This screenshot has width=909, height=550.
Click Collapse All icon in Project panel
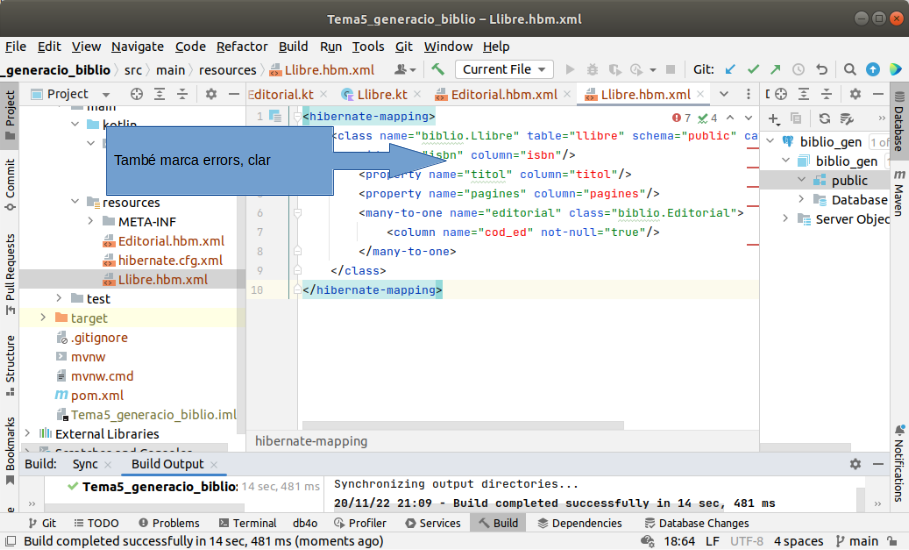tap(182, 94)
